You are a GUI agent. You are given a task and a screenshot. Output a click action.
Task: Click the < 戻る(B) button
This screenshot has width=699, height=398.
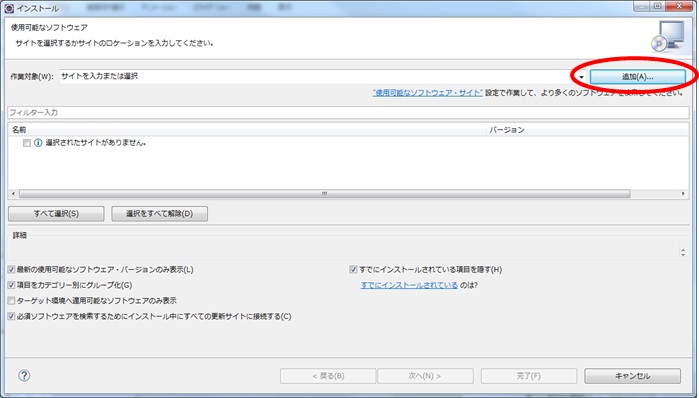pyautogui.click(x=328, y=376)
